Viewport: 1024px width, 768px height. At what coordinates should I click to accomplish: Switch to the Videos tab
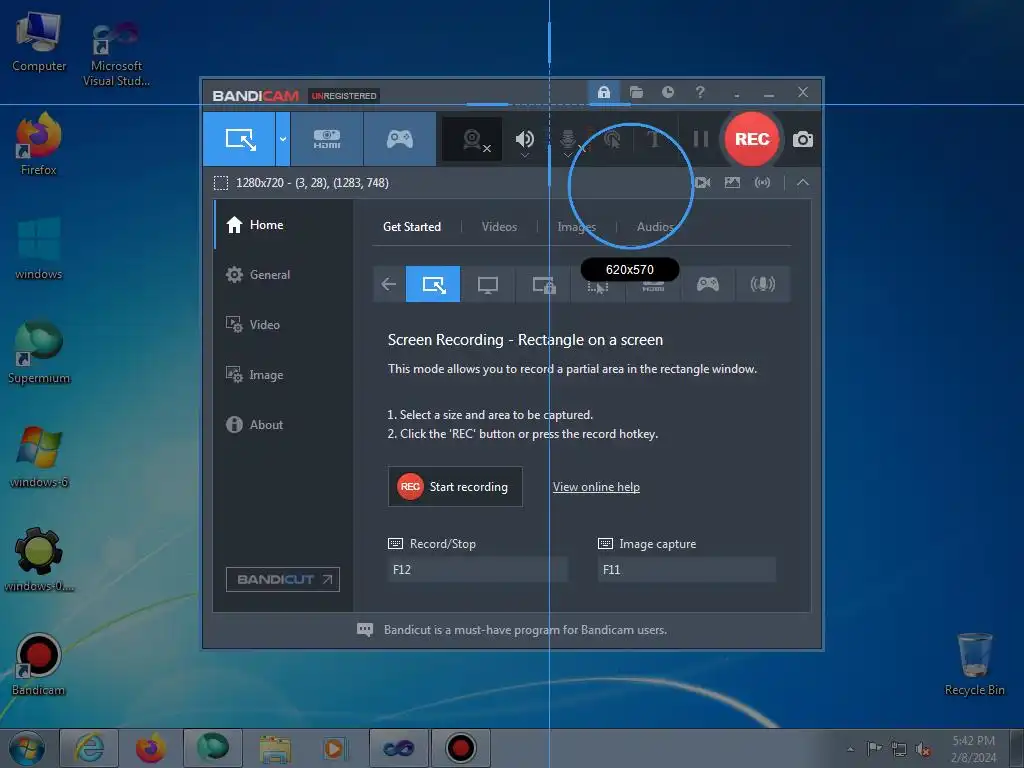499,227
